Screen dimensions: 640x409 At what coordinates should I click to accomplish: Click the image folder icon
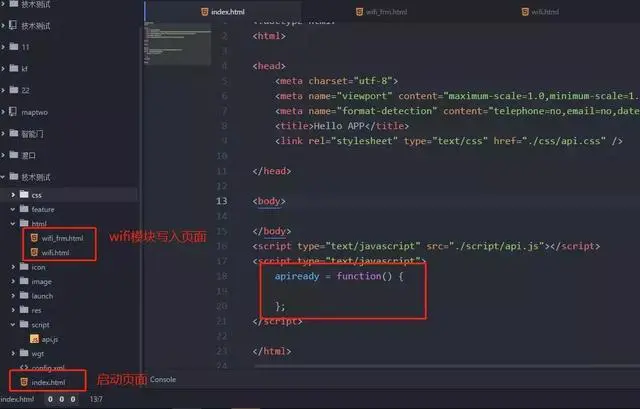pyautogui.click(x=24, y=281)
